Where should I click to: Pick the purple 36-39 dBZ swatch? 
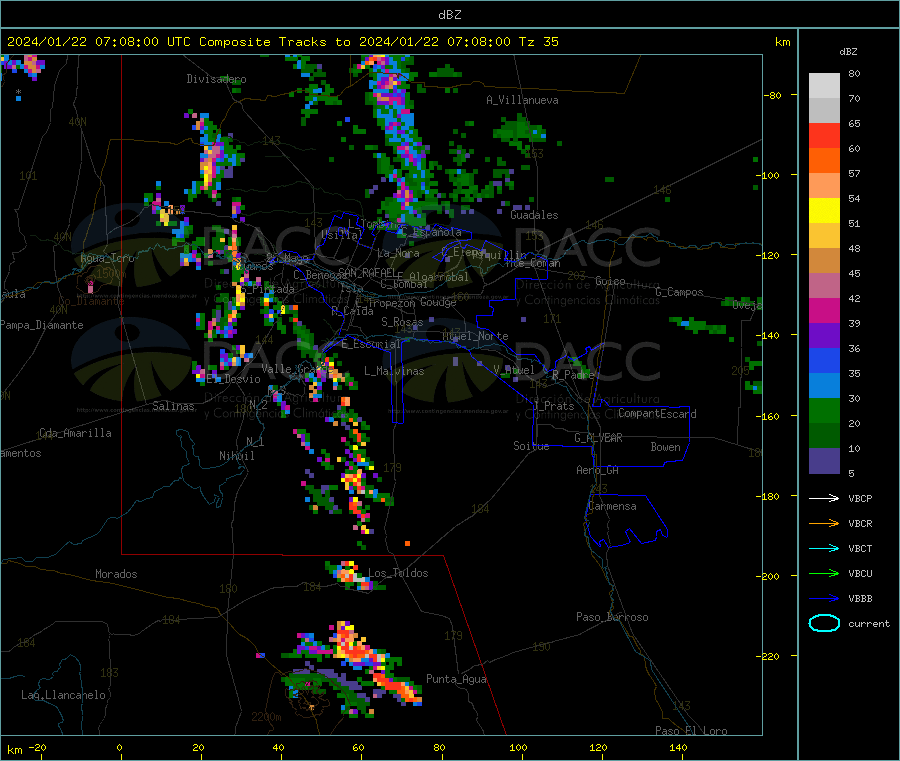(x=824, y=336)
